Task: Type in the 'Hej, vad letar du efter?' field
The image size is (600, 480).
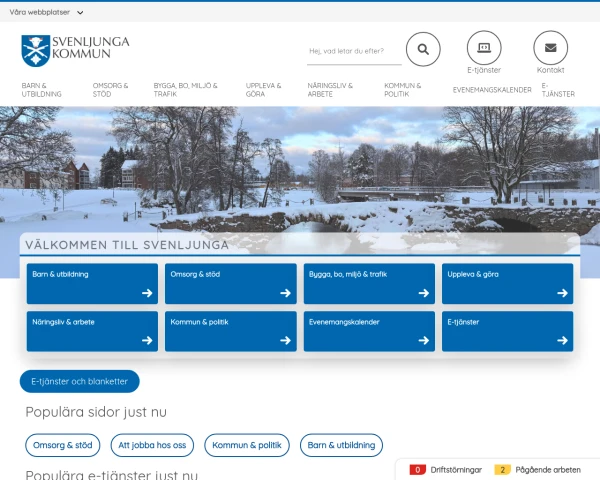Action: 353,50
